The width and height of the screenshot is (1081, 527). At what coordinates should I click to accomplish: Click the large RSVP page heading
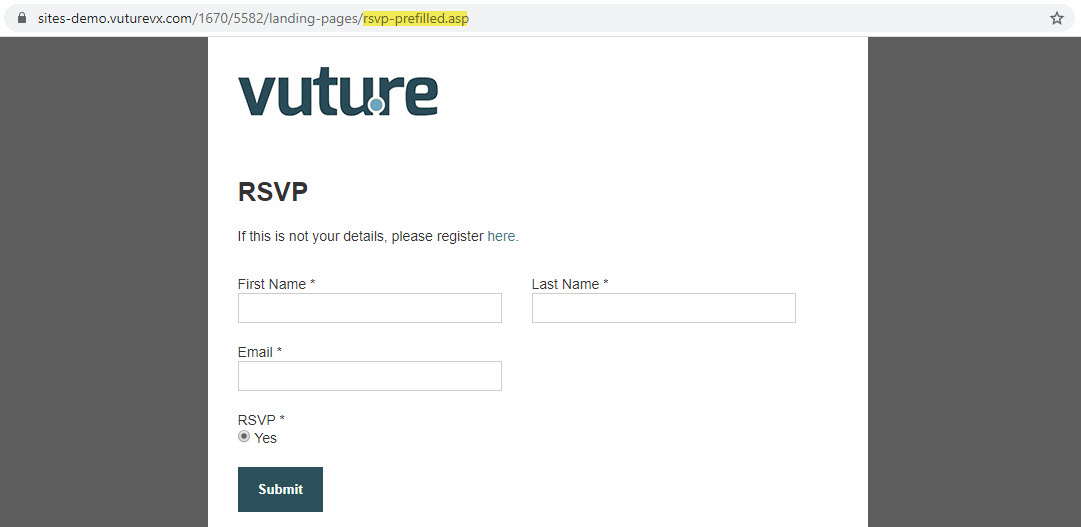click(x=273, y=192)
